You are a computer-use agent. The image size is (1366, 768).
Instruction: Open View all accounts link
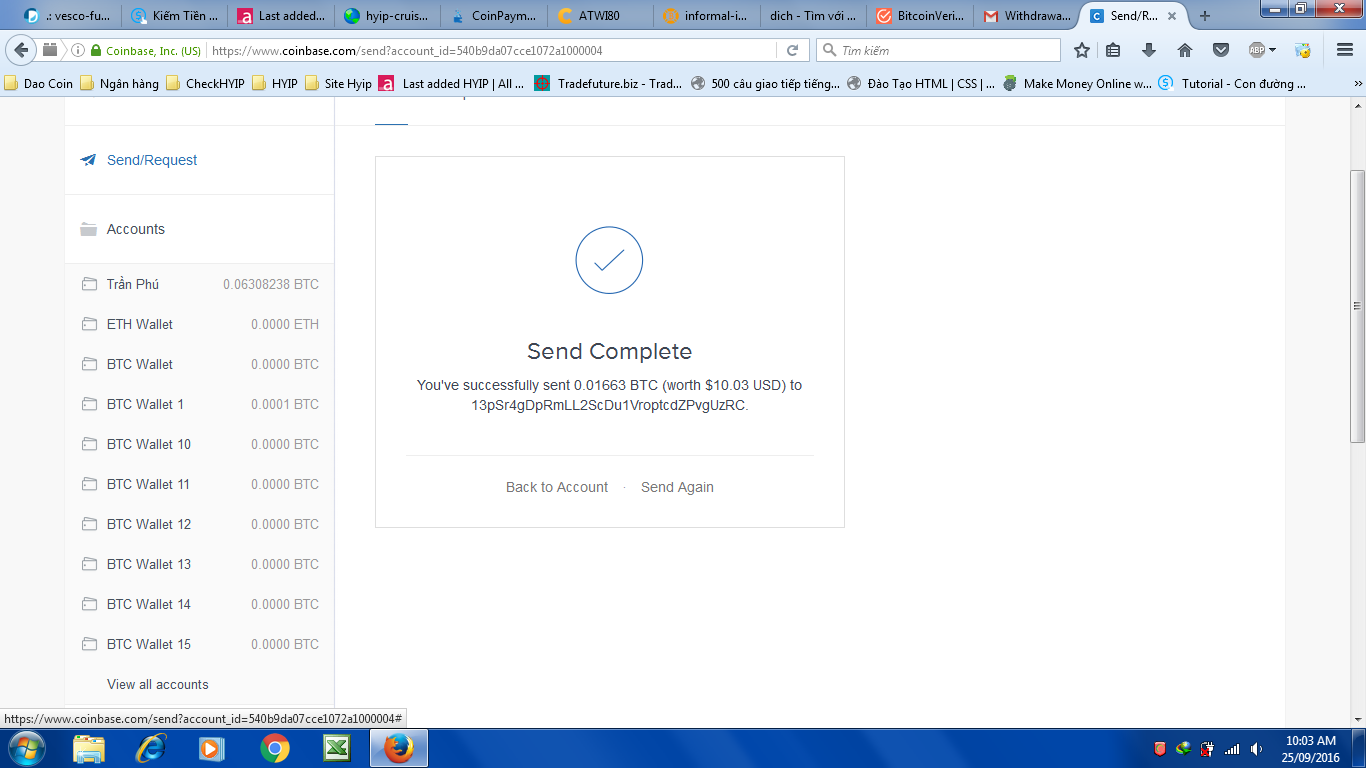coord(158,684)
